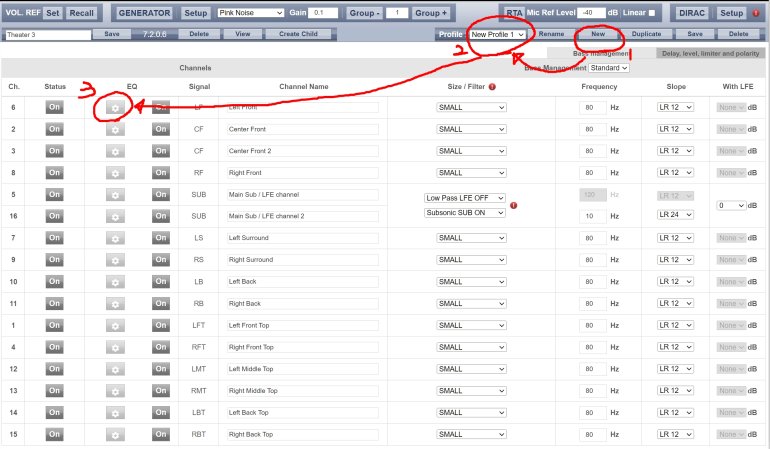This screenshot has height=449, width=770.
Task: Open With LFE 0 dB dropdown for subwoofer
Action: [x=731, y=205]
